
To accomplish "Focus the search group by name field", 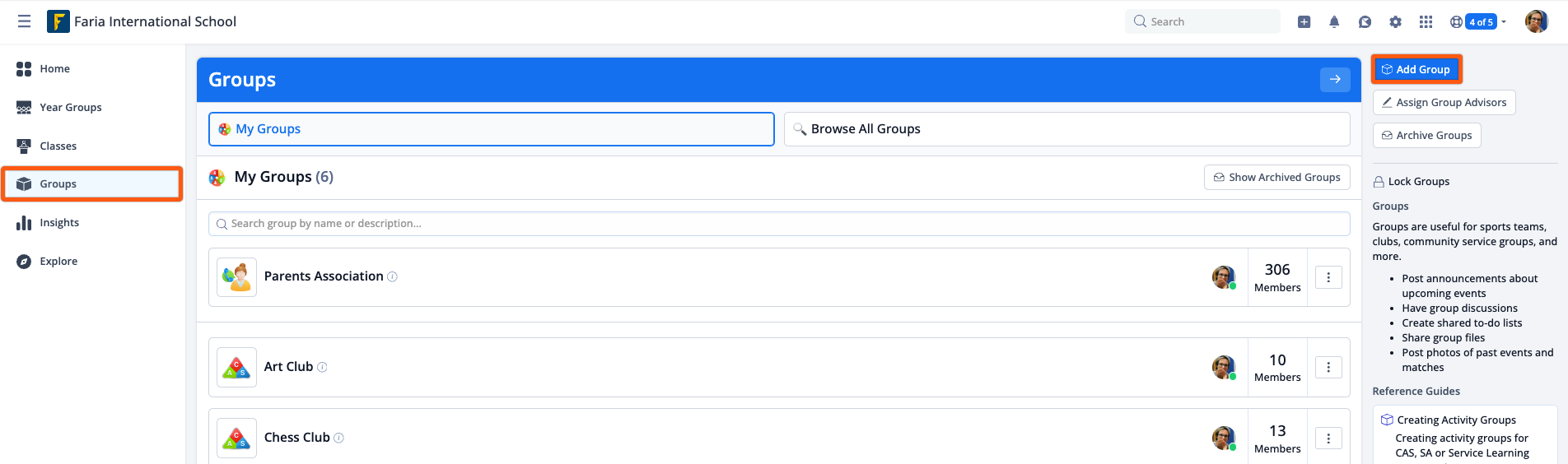I will (779, 224).
